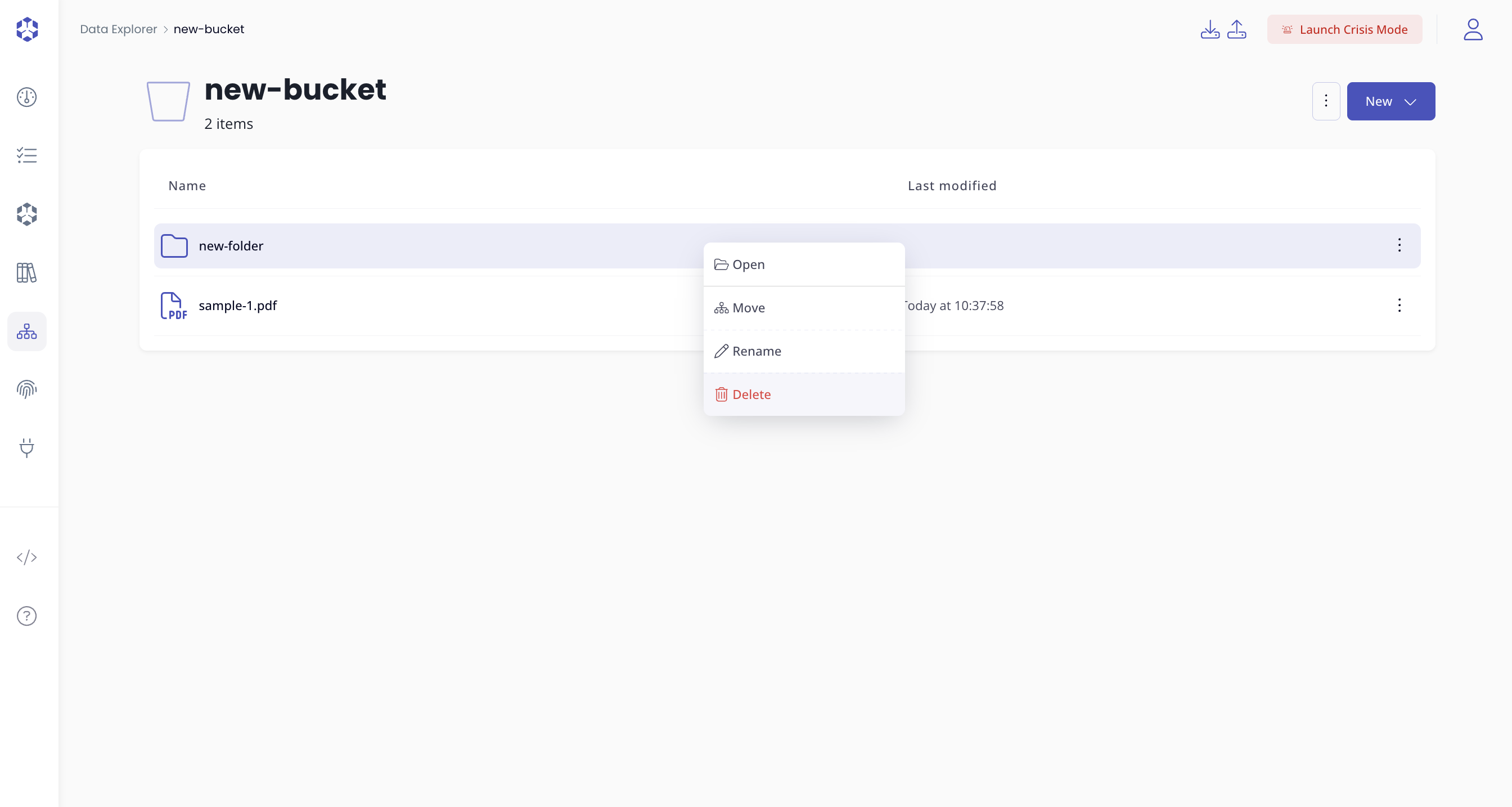Click the Launch Crisis Mode button
1512x807 pixels.
pos(1344,29)
